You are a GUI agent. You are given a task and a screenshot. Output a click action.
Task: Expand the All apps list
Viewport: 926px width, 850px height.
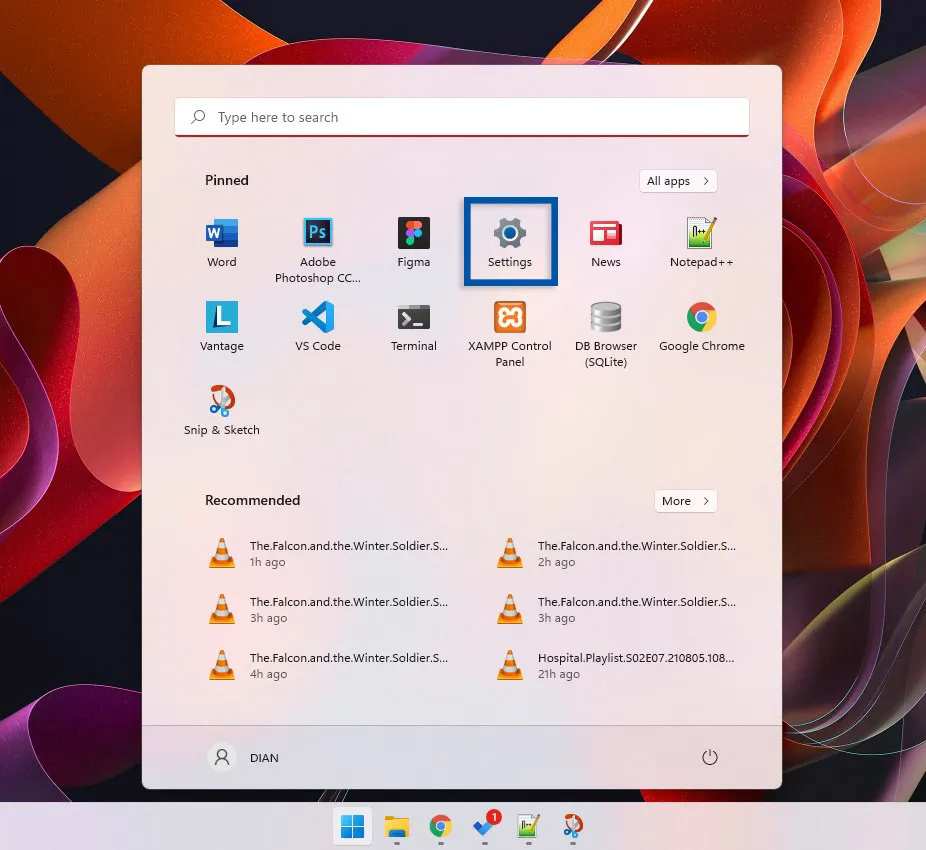pyautogui.click(x=677, y=181)
